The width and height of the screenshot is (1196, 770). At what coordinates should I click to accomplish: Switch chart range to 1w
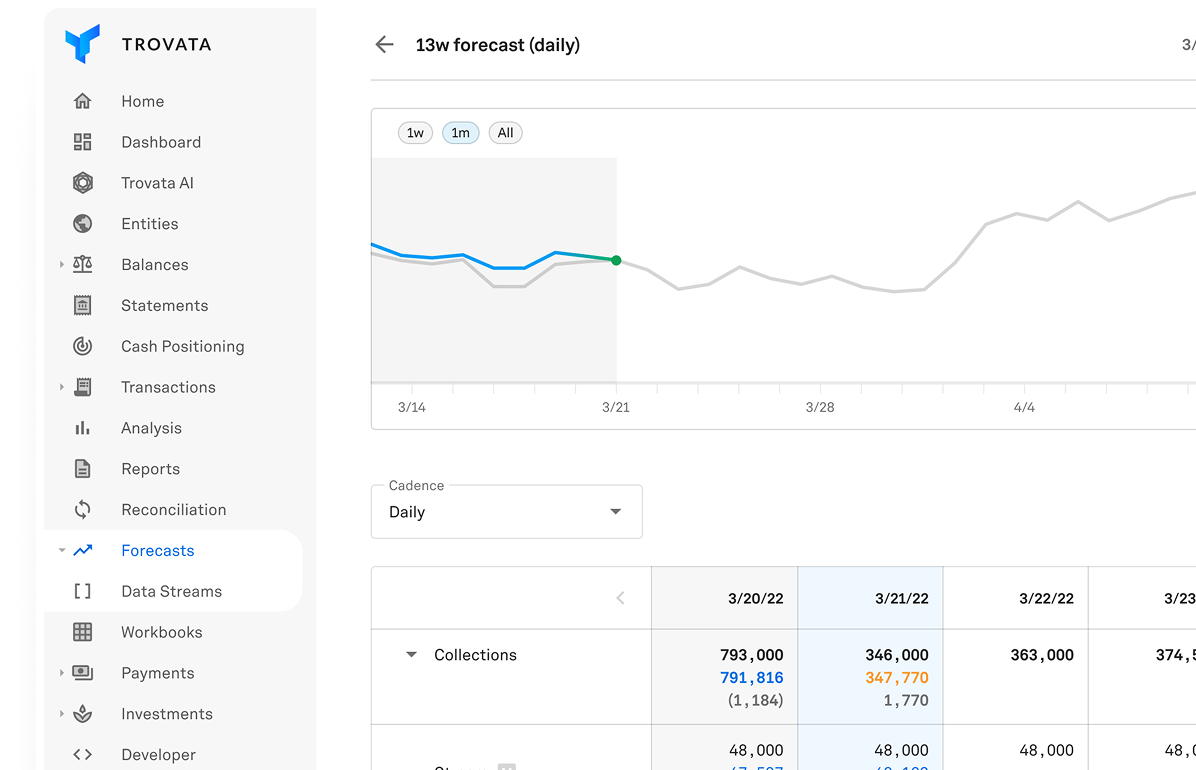tap(415, 133)
